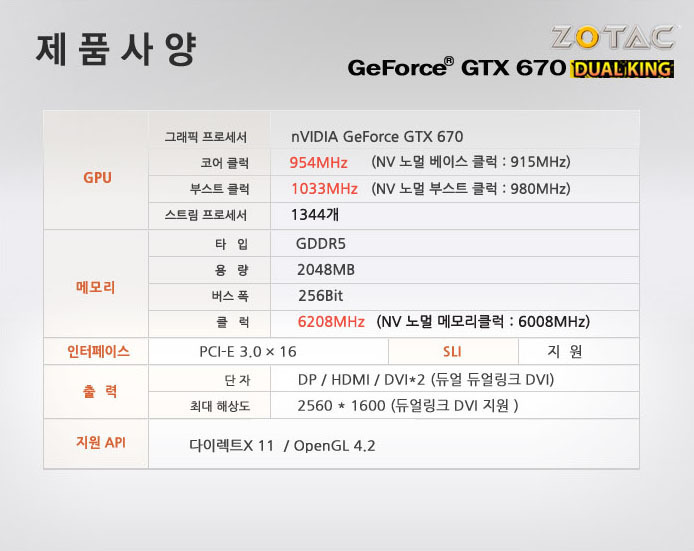
Task: Click the GeForce GTX 670 title
Action: click(456, 68)
